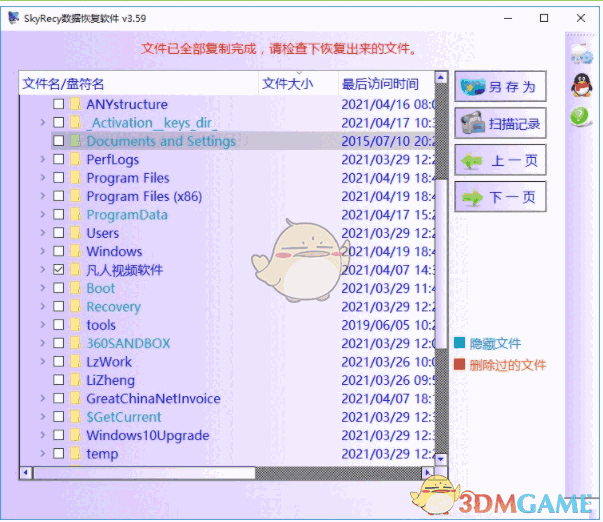
Task: Click the temp folder icon
Action: click(75, 454)
